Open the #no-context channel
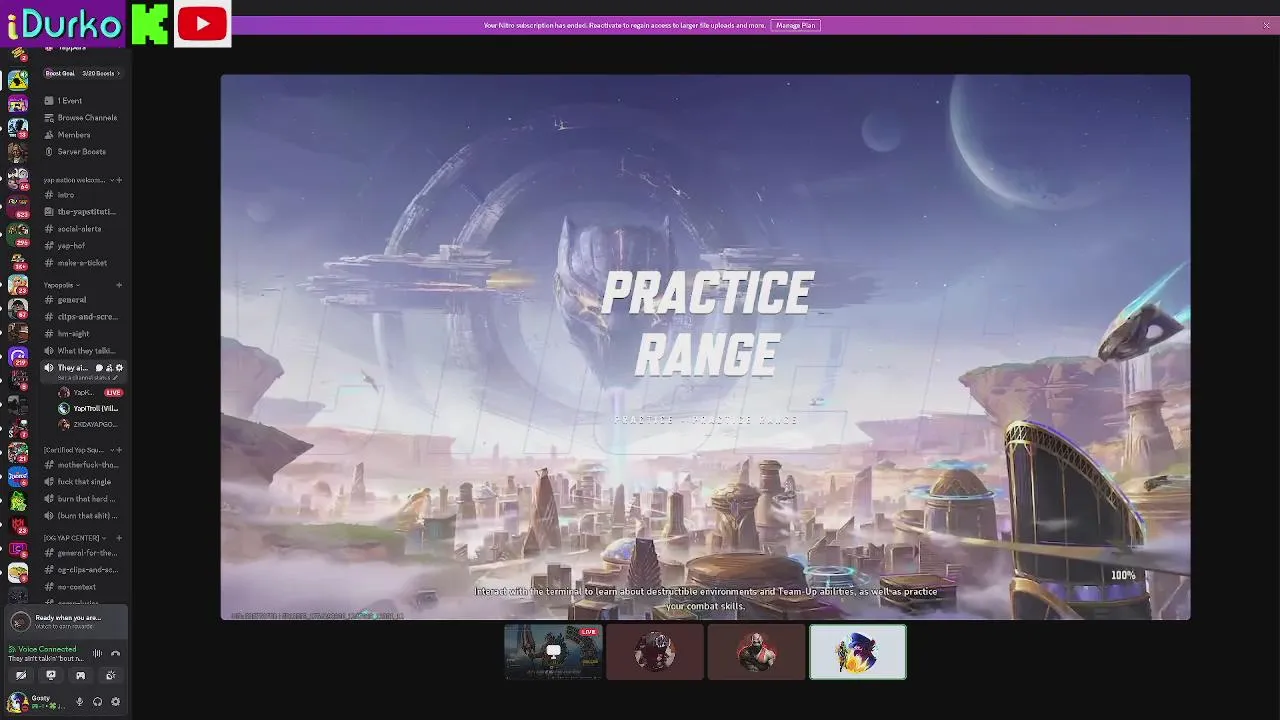 click(x=84, y=587)
